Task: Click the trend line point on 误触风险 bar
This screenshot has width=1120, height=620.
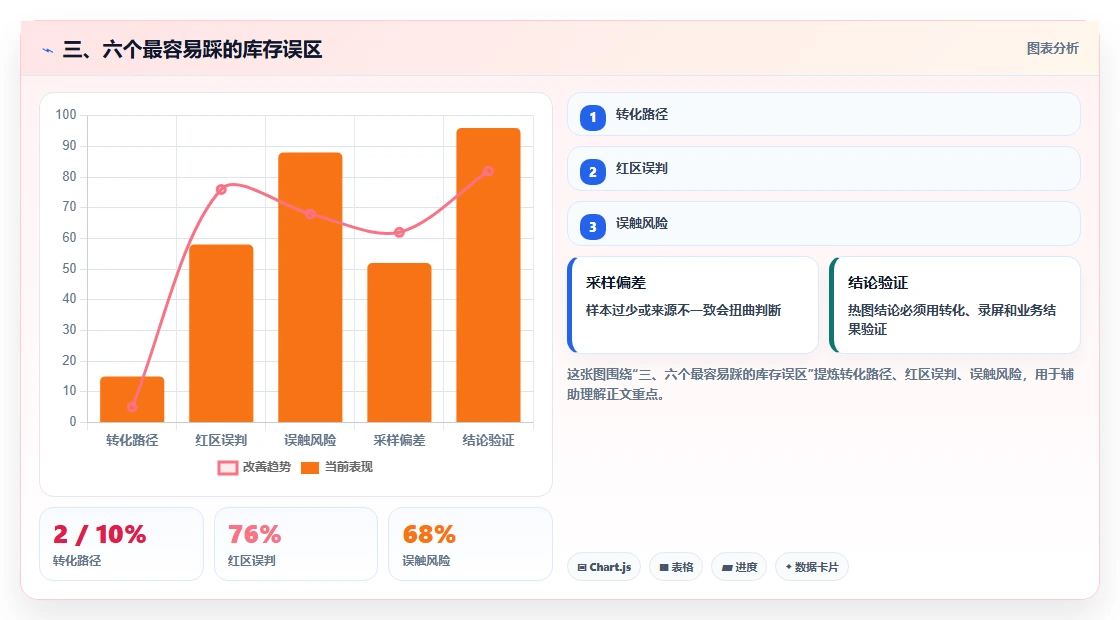Action: [x=310, y=214]
